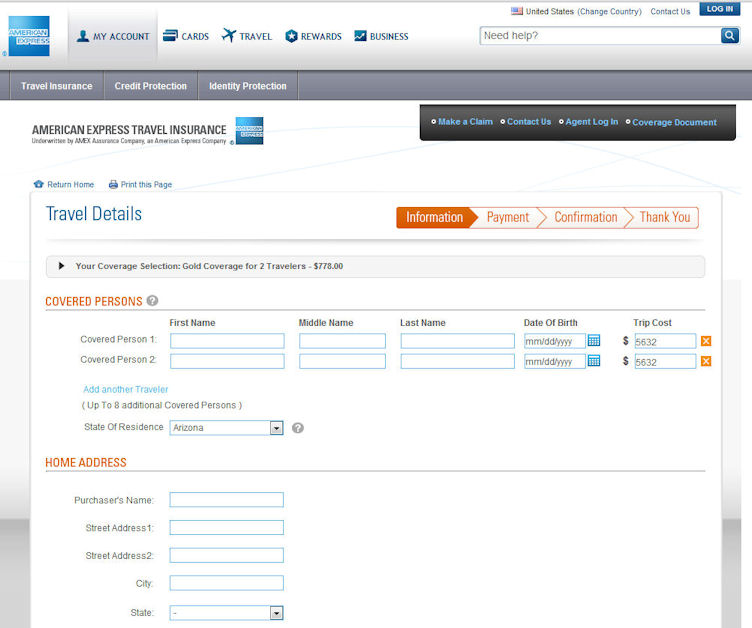Click Print this Page link text
The width and height of the screenshot is (752, 628).
pyautogui.click(x=146, y=185)
